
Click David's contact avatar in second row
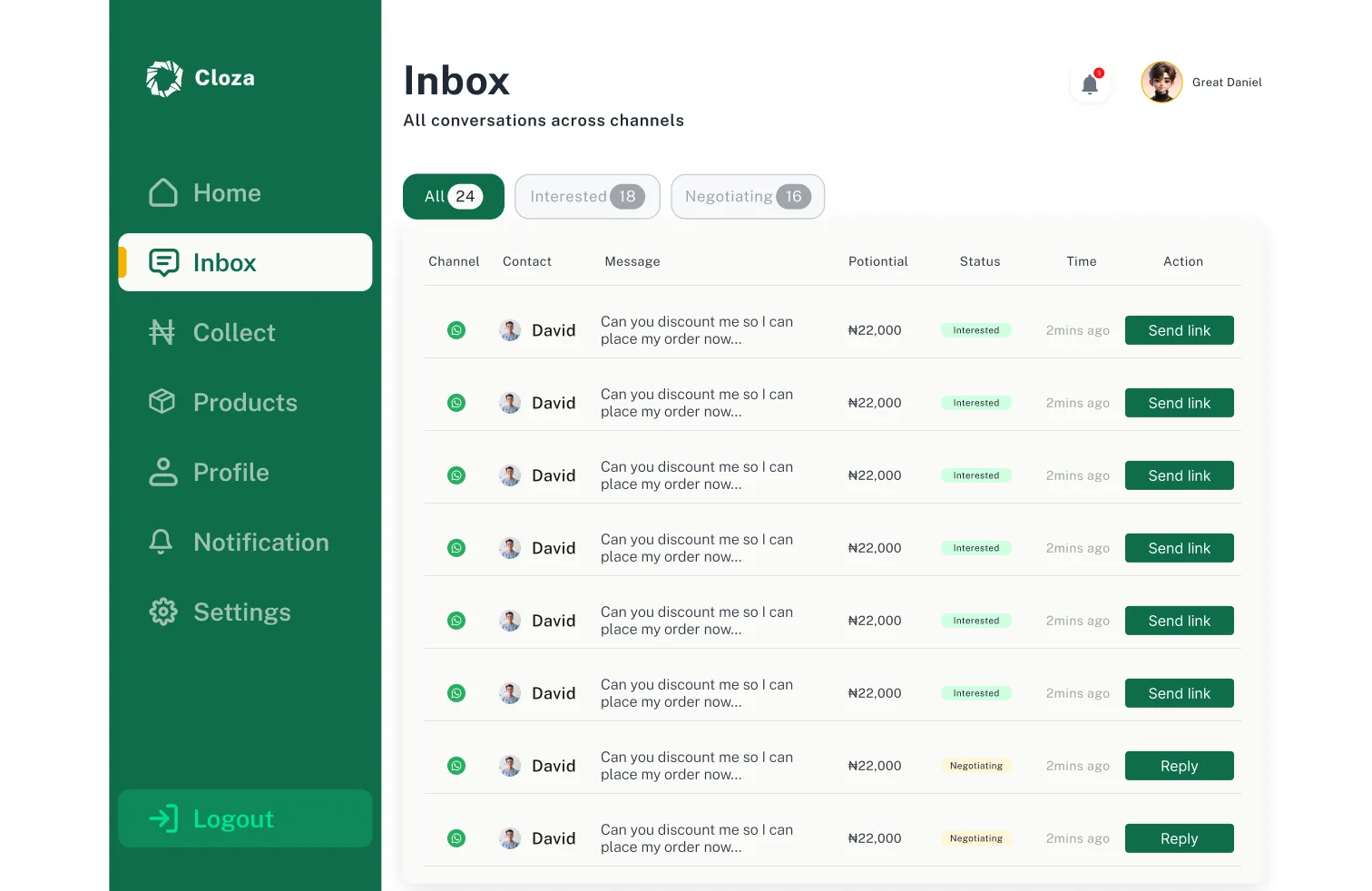pyautogui.click(x=510, y=403)
